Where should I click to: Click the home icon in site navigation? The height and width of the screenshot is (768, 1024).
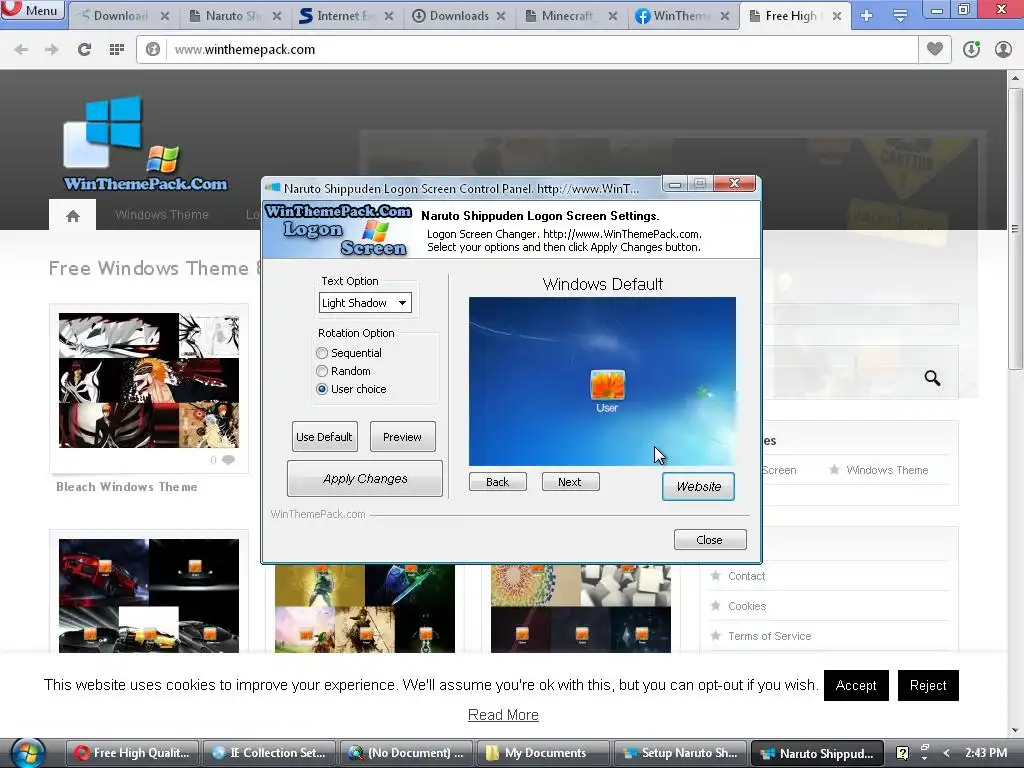click(x=72, y=215)
